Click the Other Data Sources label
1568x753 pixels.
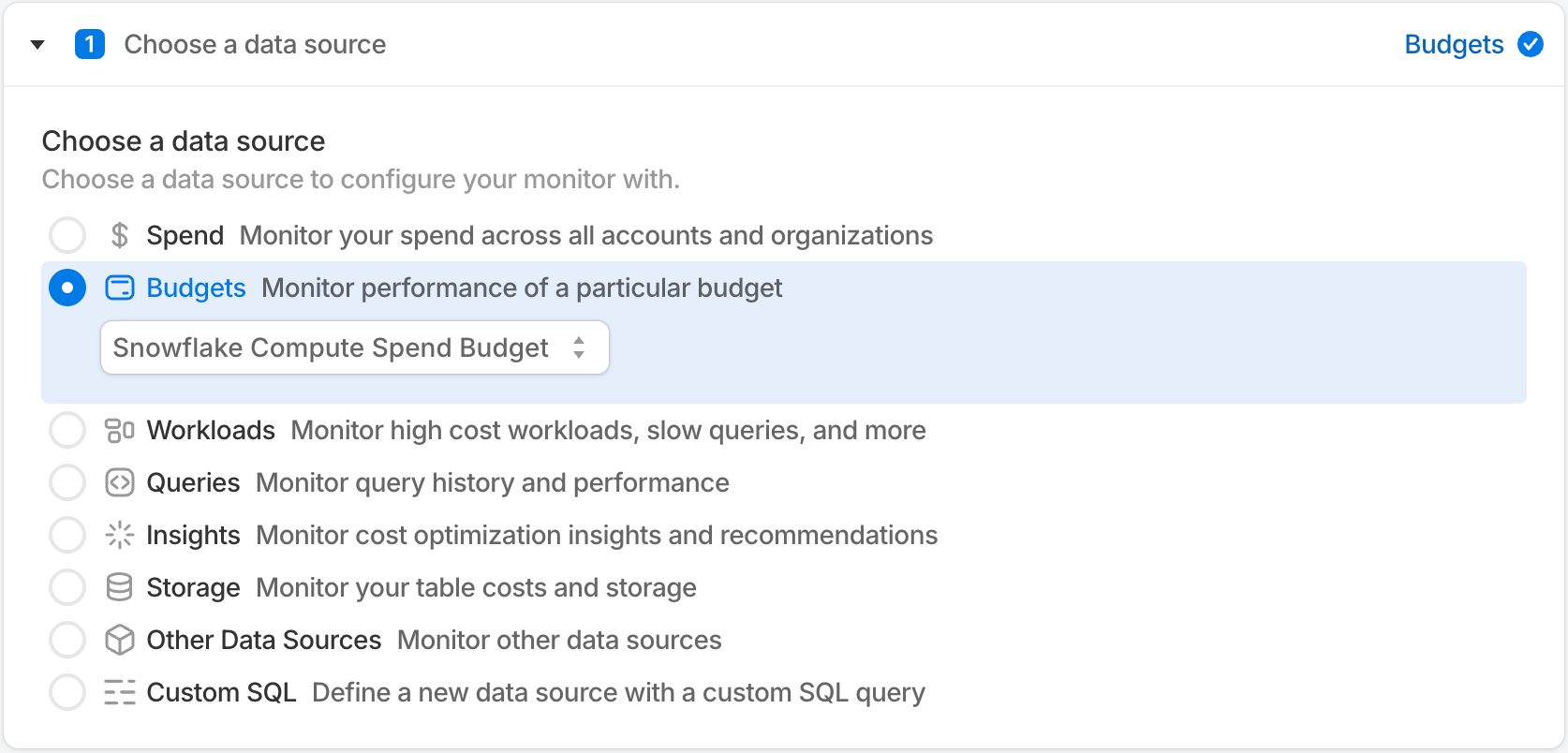[263, 640]
